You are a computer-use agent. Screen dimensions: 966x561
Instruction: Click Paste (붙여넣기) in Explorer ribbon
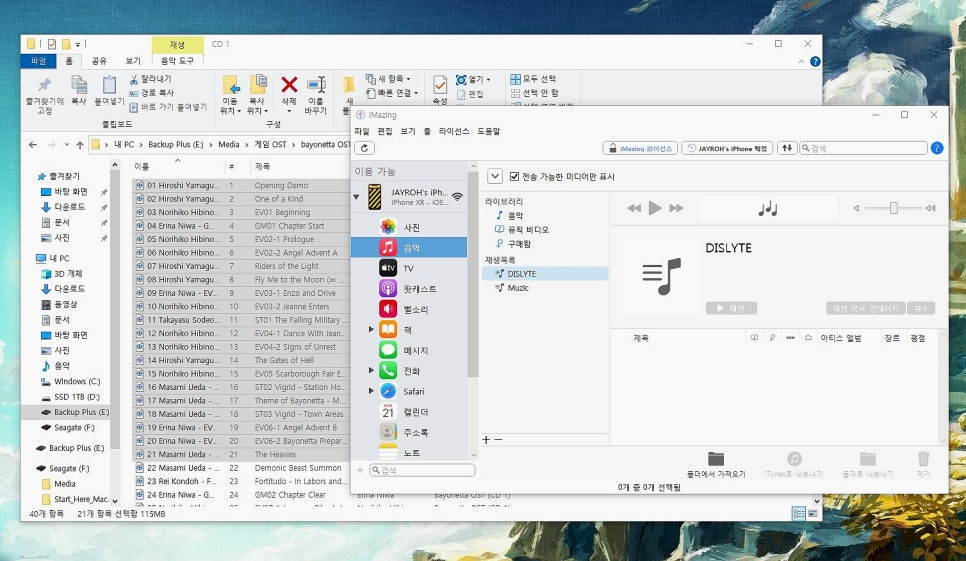109,90
